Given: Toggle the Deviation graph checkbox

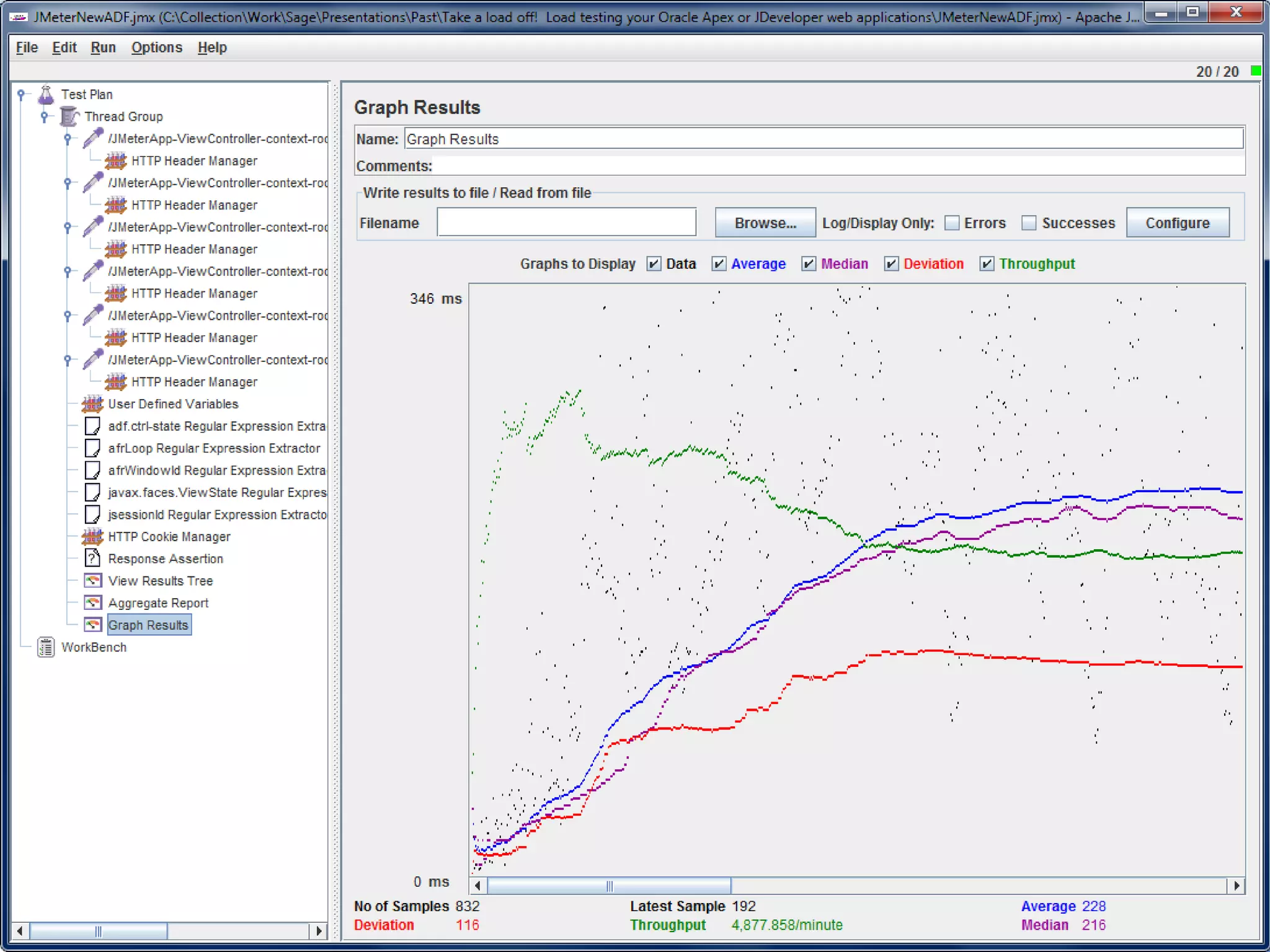Looking at the screenshot, I should [x=891, y=264].
